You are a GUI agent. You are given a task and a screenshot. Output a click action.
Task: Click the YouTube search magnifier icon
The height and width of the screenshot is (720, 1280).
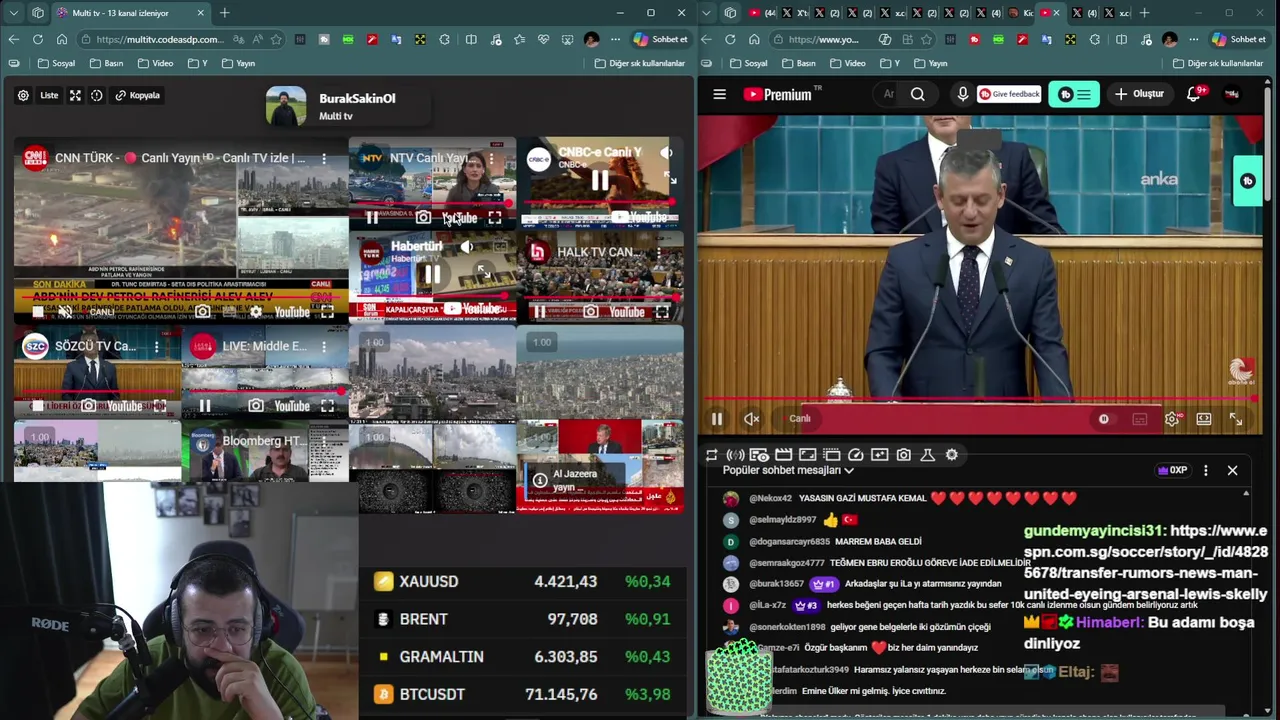click(x=918, y=94)
